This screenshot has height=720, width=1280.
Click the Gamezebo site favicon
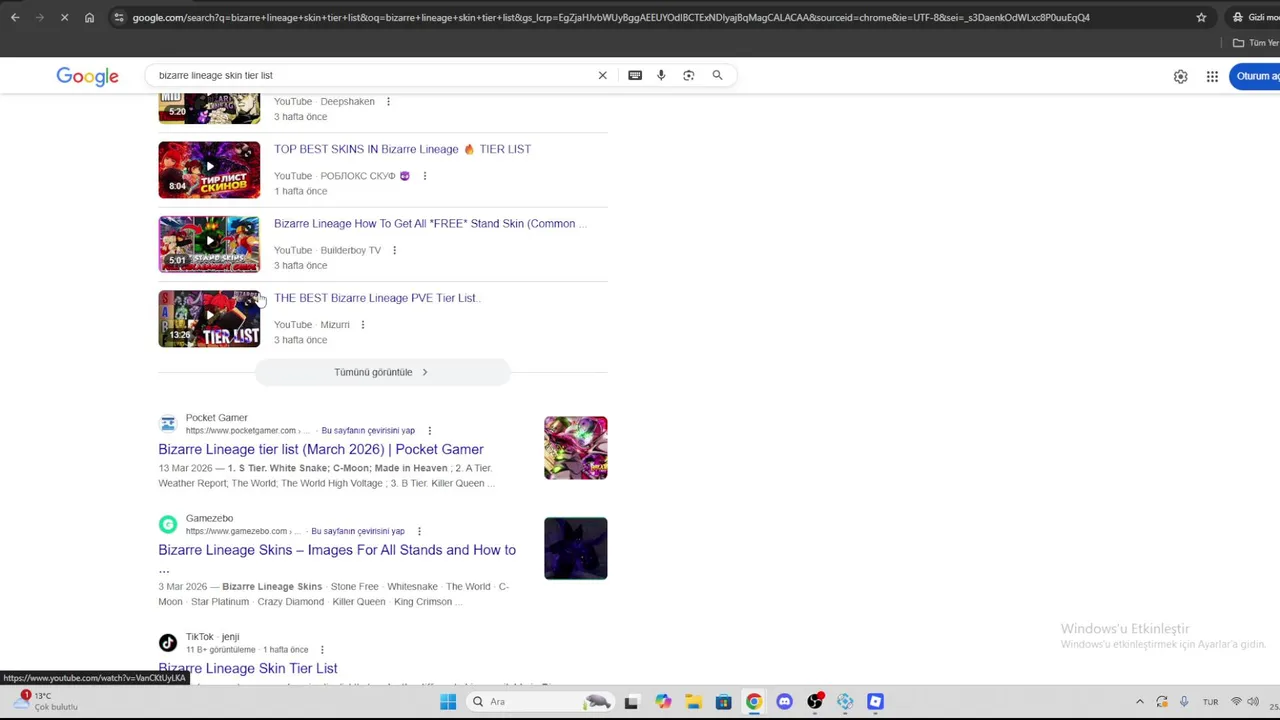168,524
